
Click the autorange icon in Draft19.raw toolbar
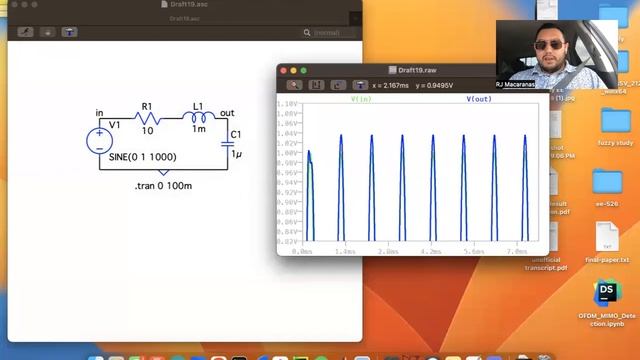click(x=316, y=85)
